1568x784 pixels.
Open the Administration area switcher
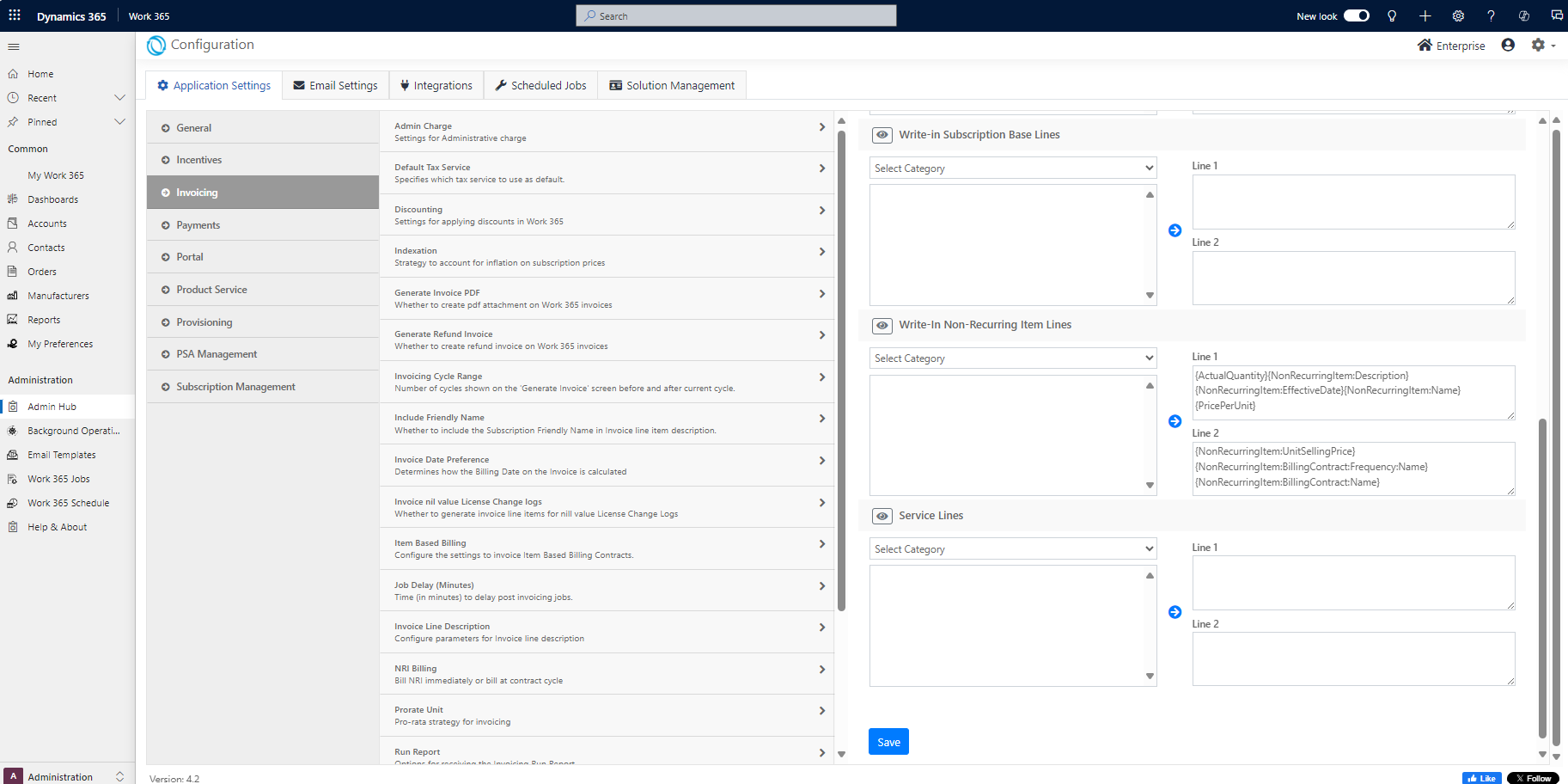click(67, 776)
